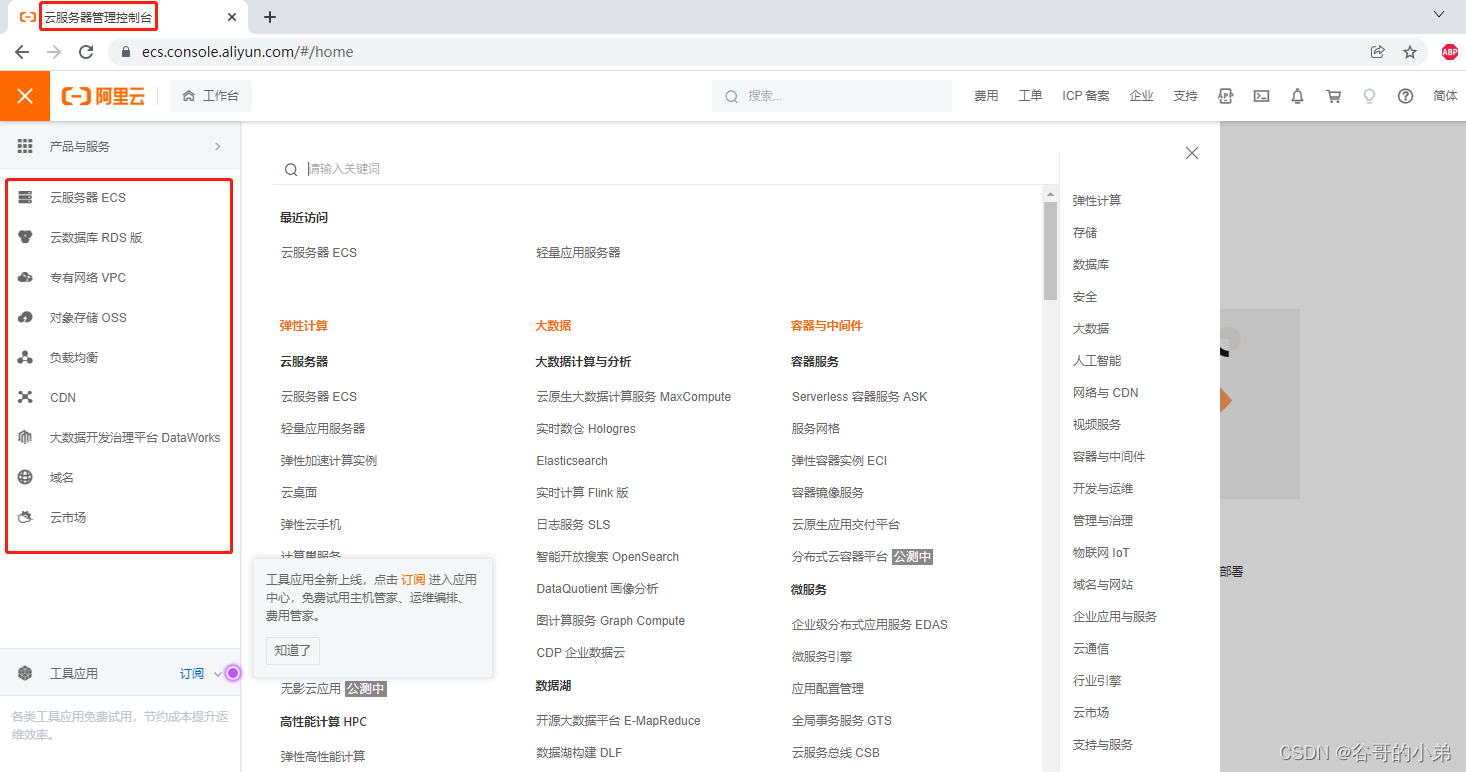Jump to 人工智能 category
1466x772 pixels.
[x=1097, y=360]
